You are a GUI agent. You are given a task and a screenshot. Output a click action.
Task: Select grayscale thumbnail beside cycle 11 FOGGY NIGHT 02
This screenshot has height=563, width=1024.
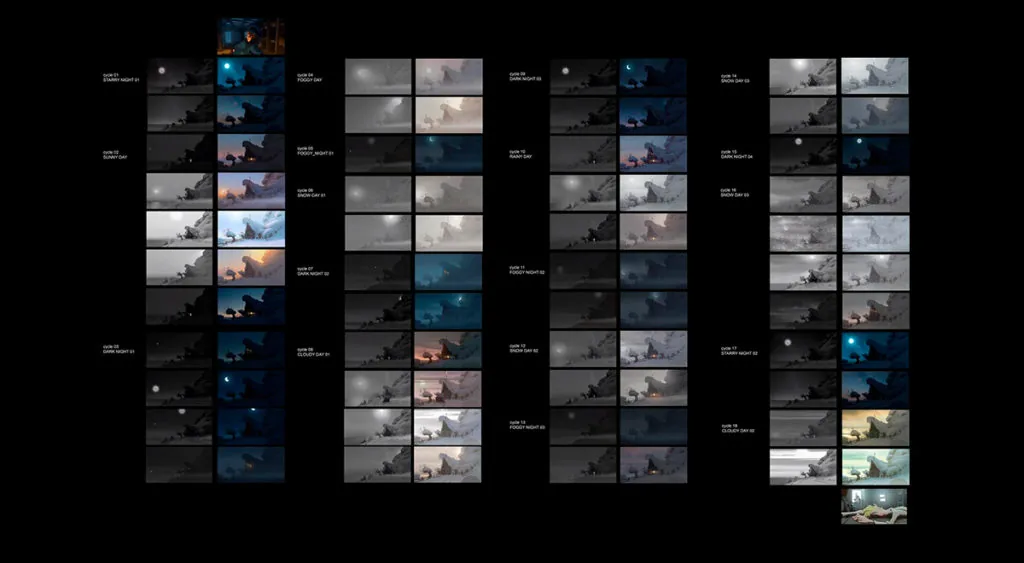point(583,271)
